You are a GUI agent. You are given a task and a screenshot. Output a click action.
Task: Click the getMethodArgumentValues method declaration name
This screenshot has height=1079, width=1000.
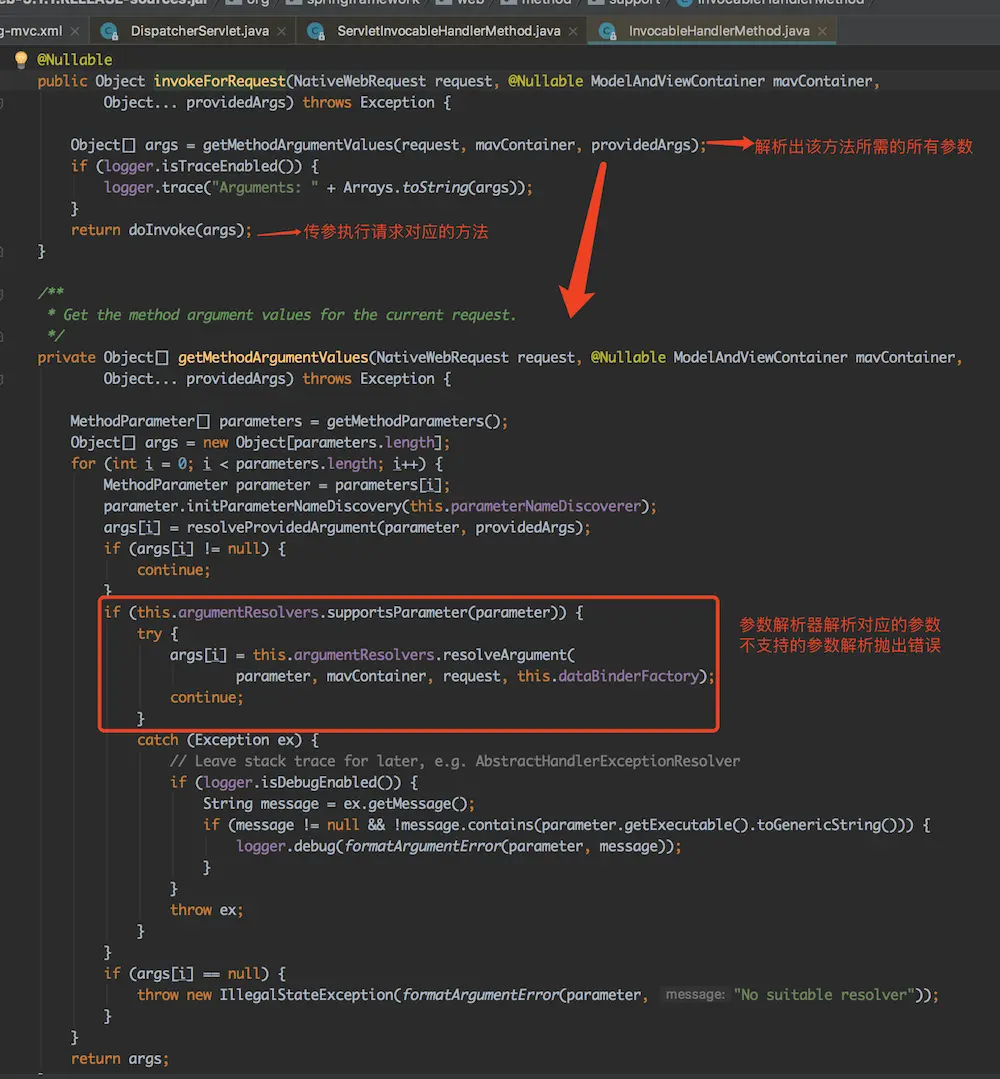point(272,357)
